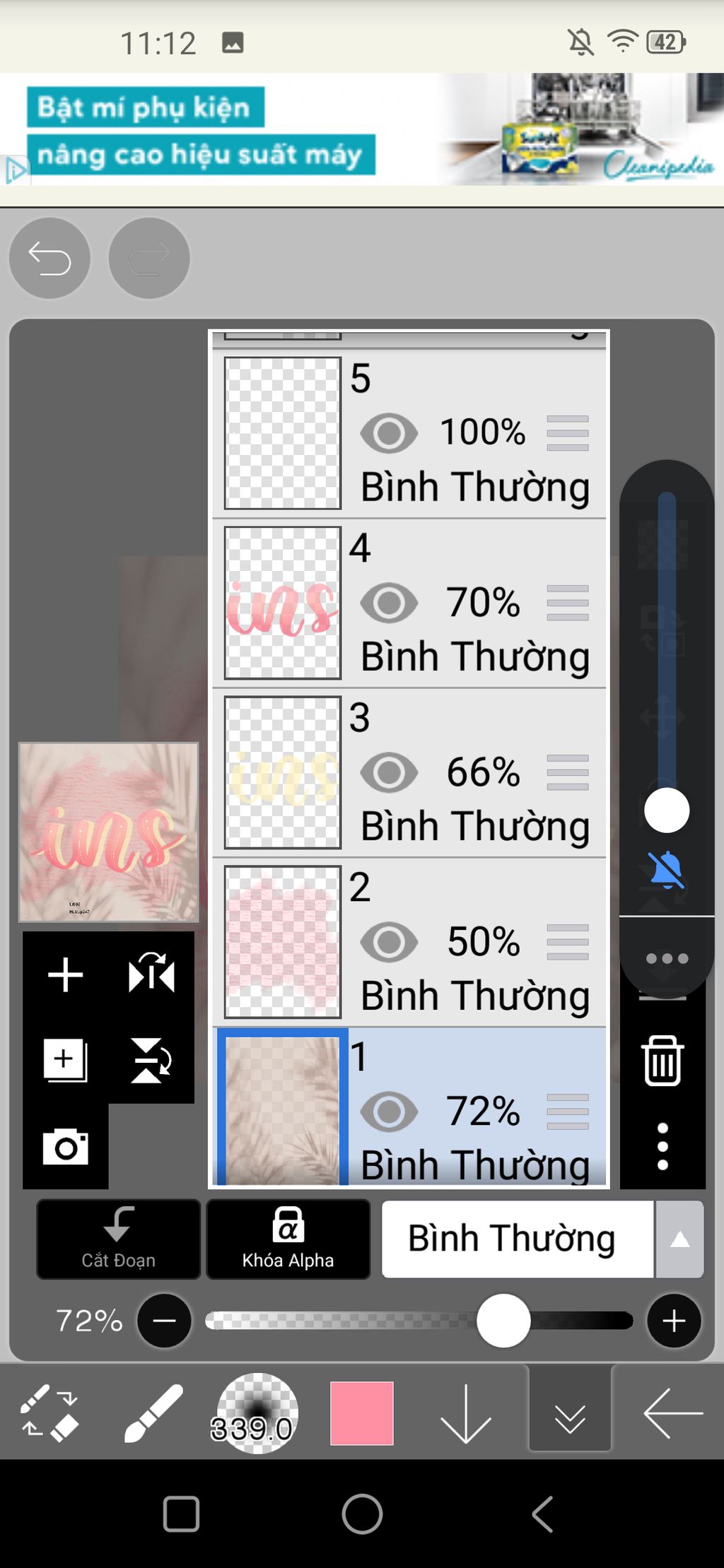Tap brush/eraser switch tool icon
This screenshot has height=1568, width=724.
(49, 1413)
